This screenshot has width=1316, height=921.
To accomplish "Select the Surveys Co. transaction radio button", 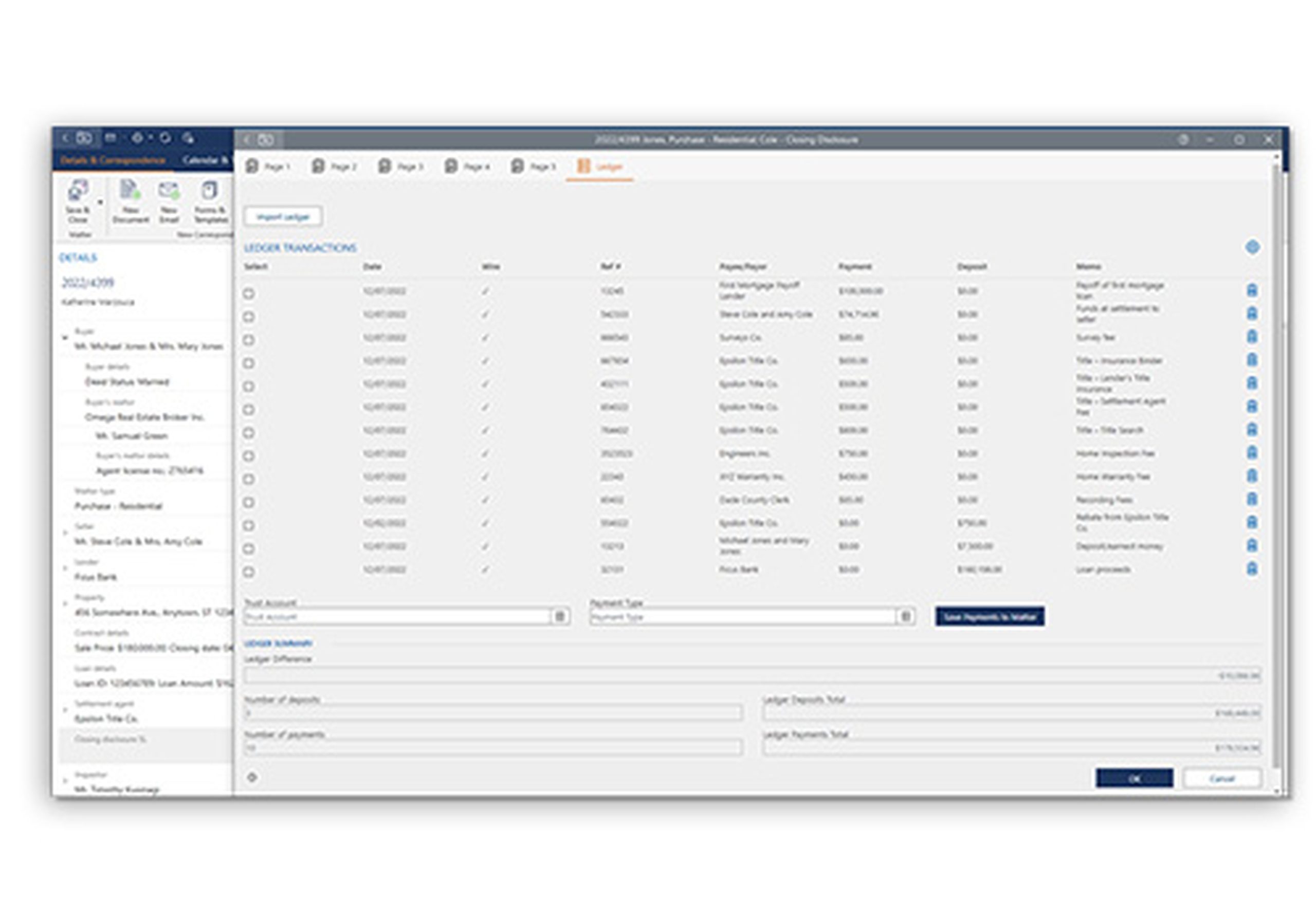I will click(249, 340).
